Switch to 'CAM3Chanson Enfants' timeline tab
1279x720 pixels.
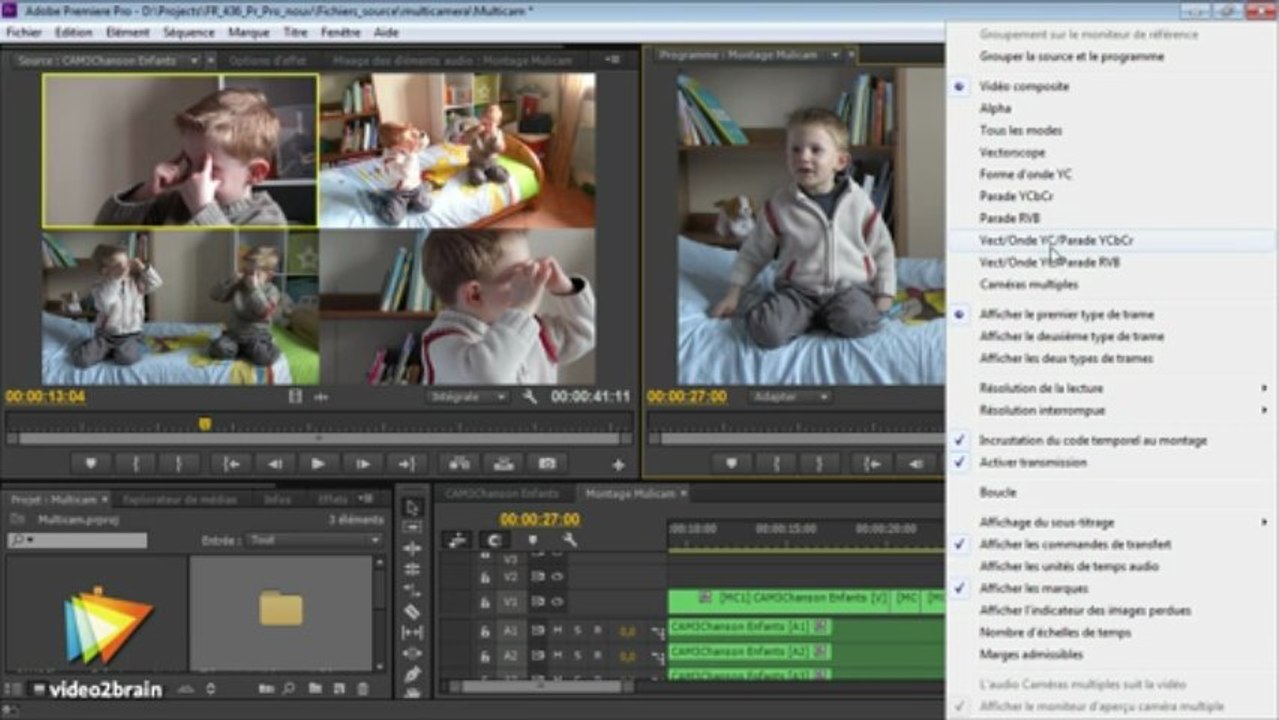(x=502, y=494)
